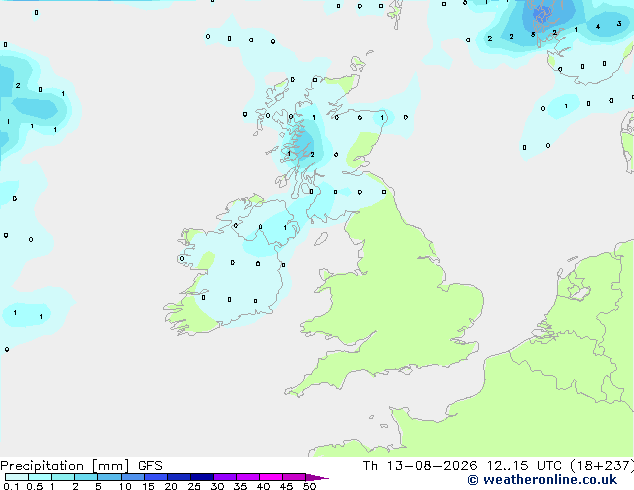Click the '15' legend scale label

tap(148, 486)
